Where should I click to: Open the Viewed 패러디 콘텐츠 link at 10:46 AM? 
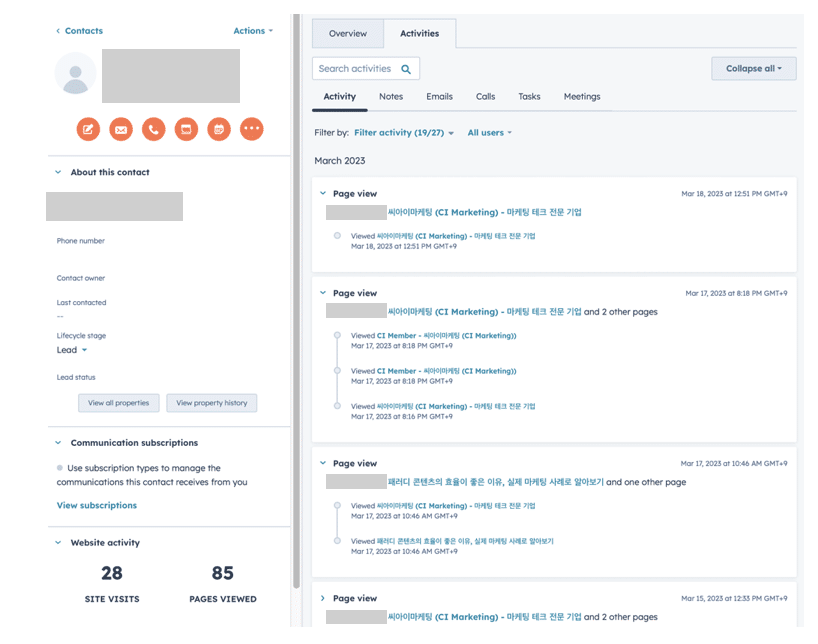[x=465, y=541]
